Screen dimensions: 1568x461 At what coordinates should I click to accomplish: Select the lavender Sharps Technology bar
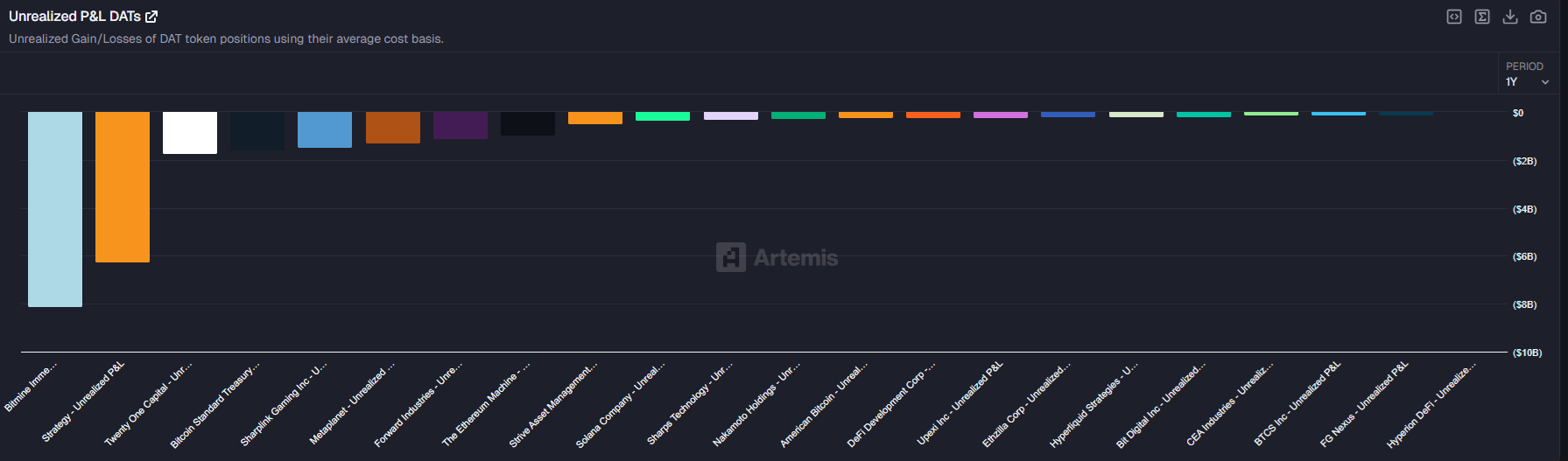click(731, 115)
